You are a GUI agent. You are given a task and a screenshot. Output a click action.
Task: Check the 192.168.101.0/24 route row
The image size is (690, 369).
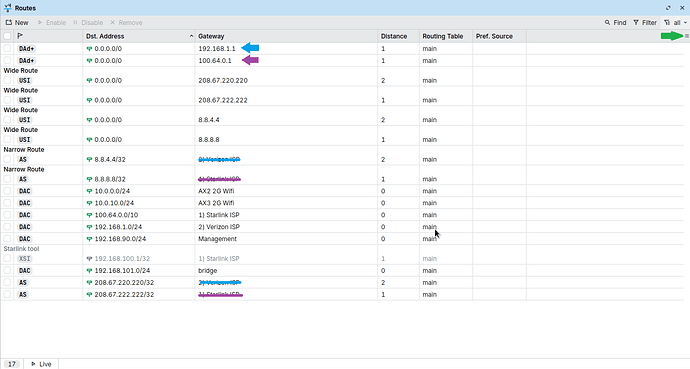click(7, 270)
